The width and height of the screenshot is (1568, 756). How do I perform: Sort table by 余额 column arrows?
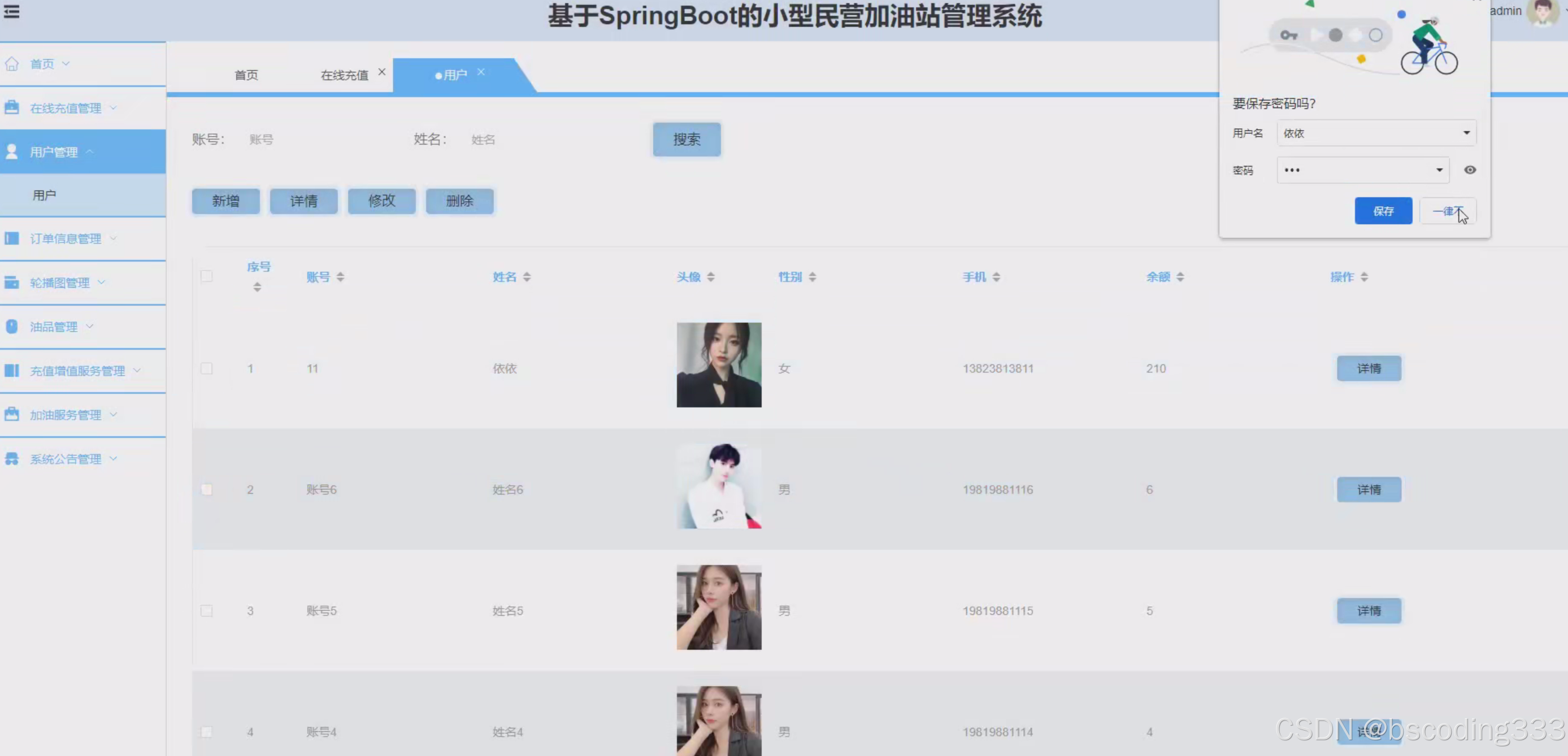click(x=1180, y=277)
